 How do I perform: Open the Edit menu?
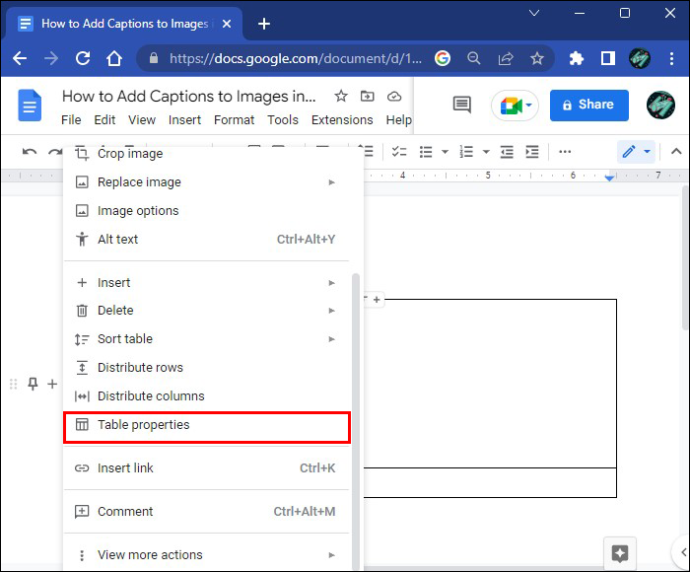coord(105,120)
